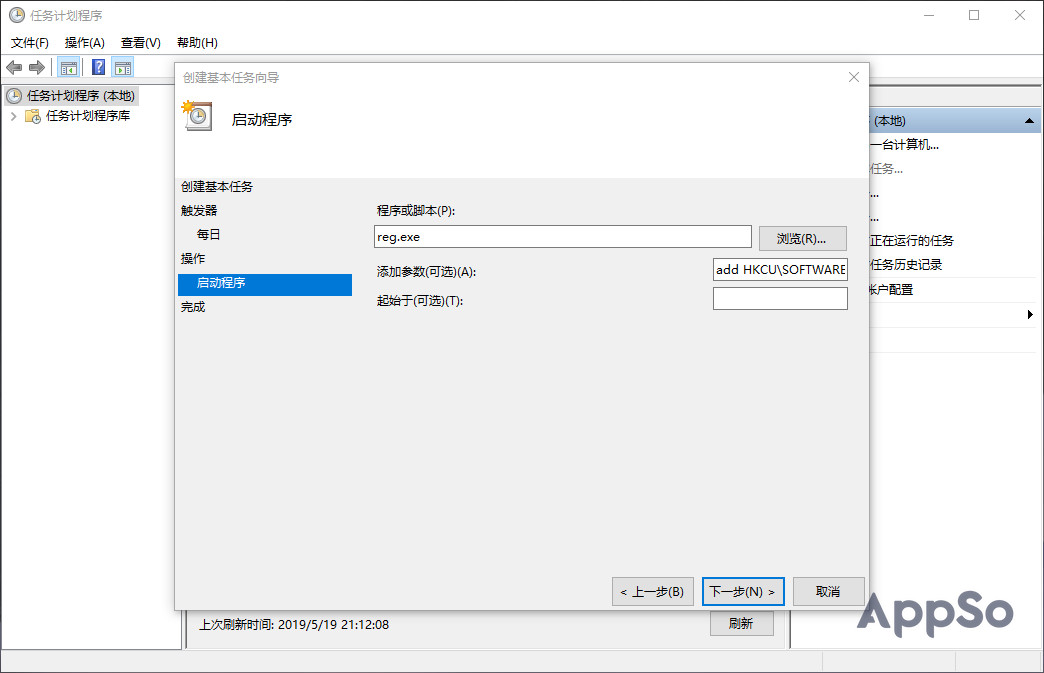This screenshot has height=673, width=1044.
Task: Toggle the Action pane toolbar icon
Action: 123,67
